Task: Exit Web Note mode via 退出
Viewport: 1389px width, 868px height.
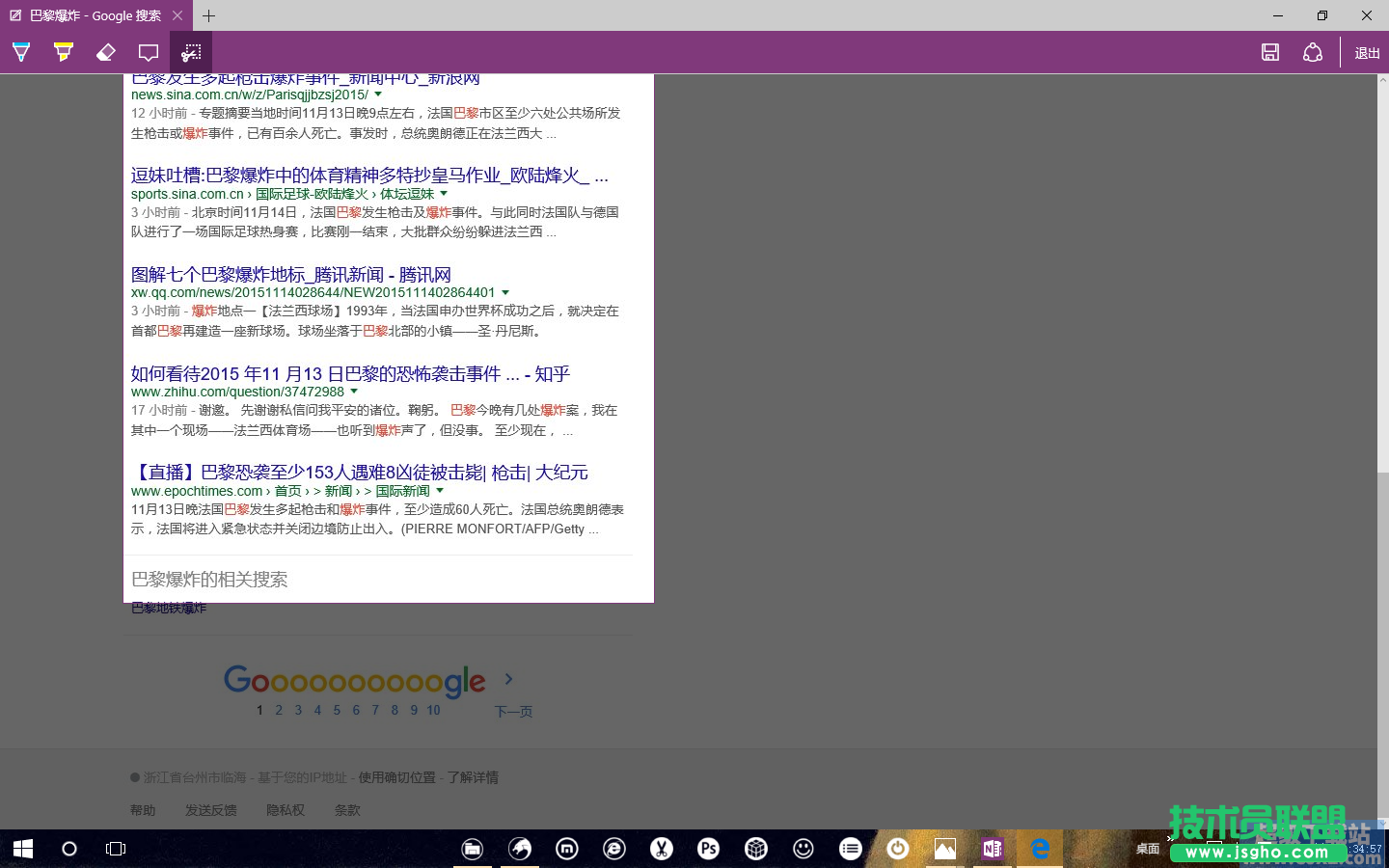Action: (x=1367, y=52)
